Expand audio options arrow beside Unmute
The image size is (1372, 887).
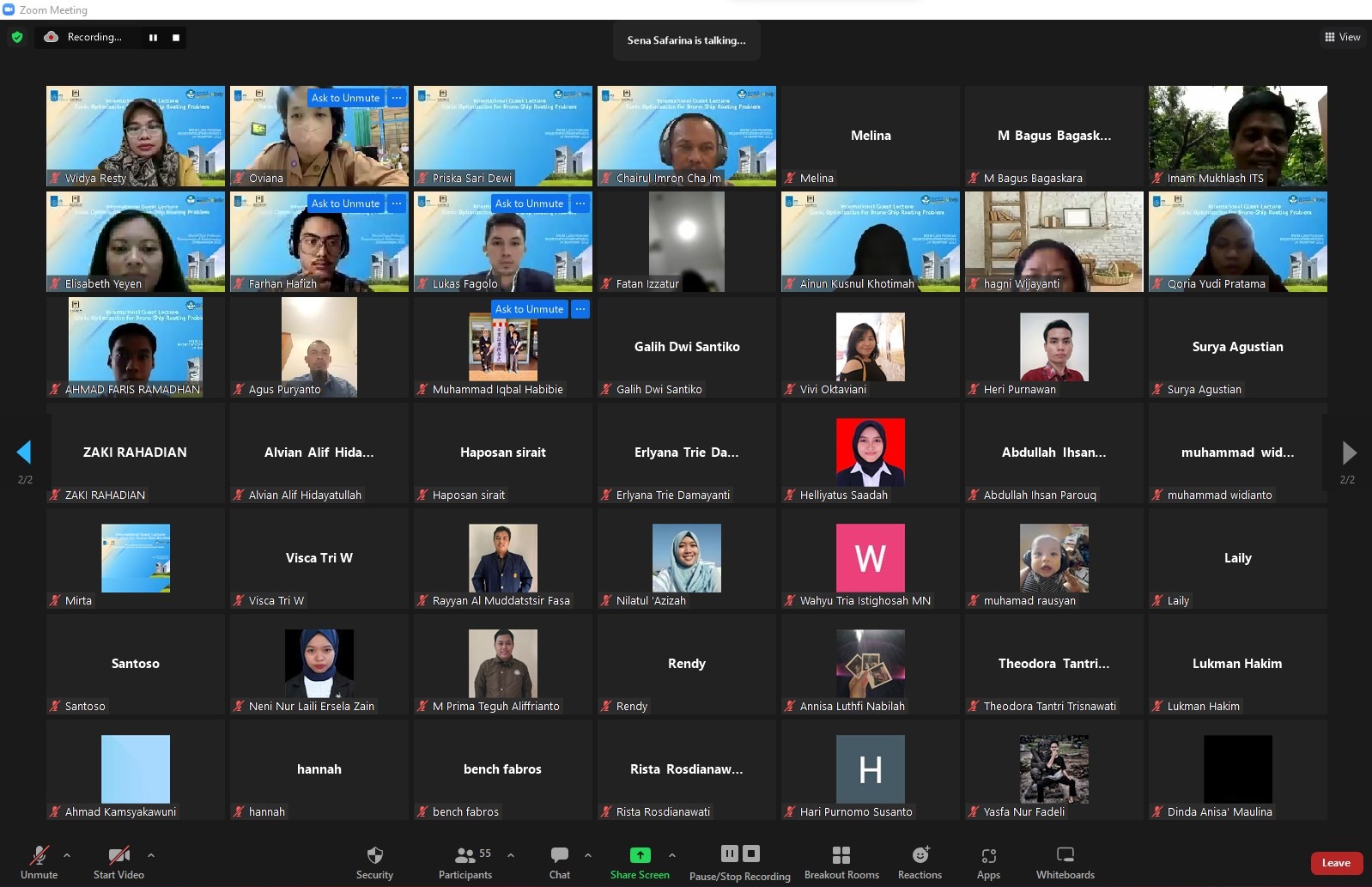pos(67,855)
